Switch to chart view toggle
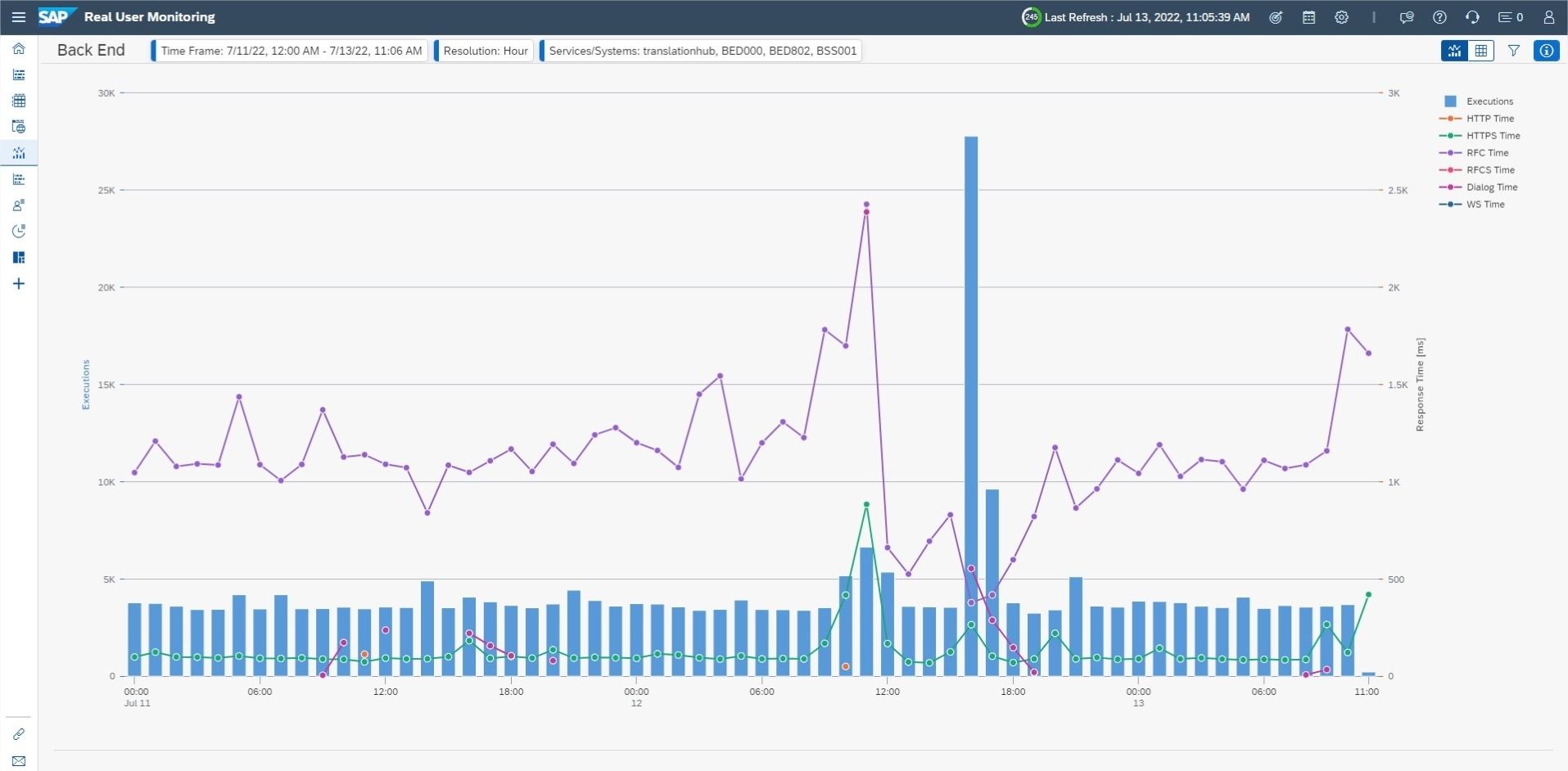 tap(1454, 51)
